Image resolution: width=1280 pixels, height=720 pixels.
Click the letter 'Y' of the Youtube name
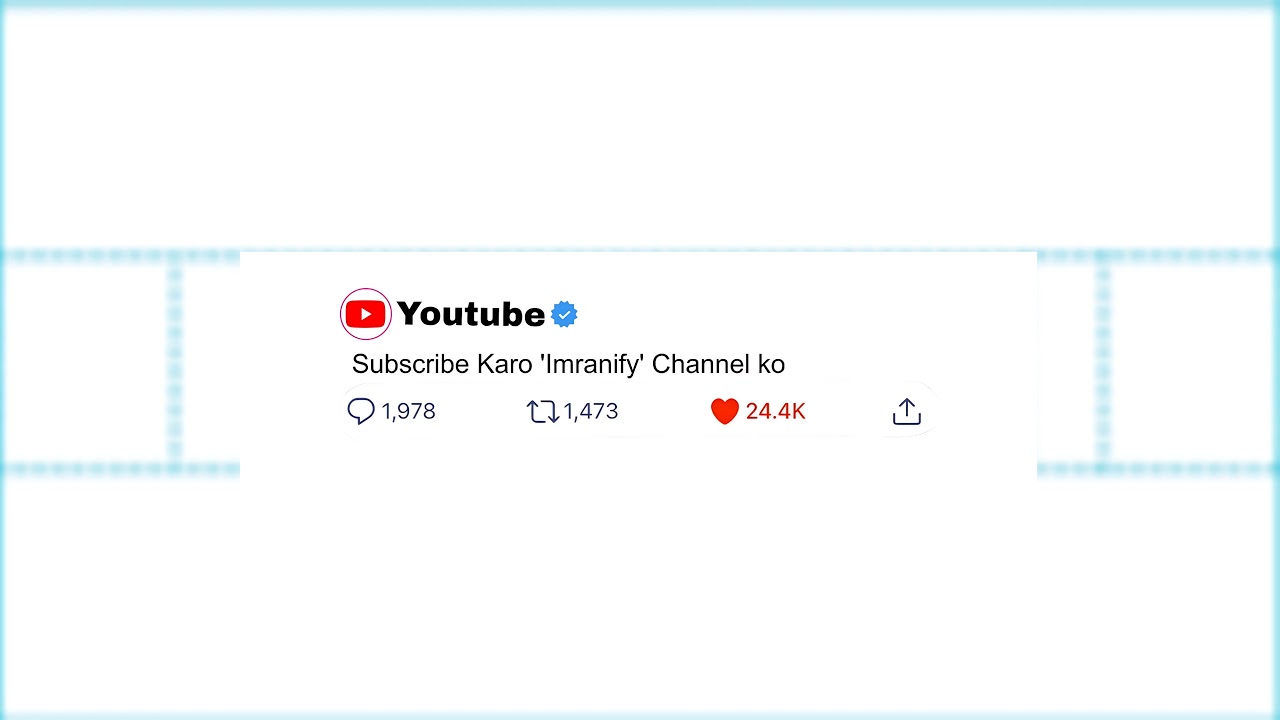pyautogui.click(x=409, y=315)
